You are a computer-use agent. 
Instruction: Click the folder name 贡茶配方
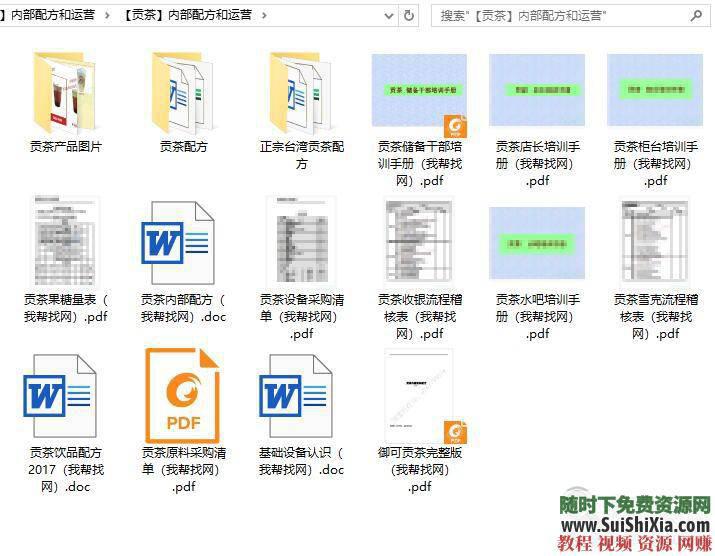(x=183, y=146)
